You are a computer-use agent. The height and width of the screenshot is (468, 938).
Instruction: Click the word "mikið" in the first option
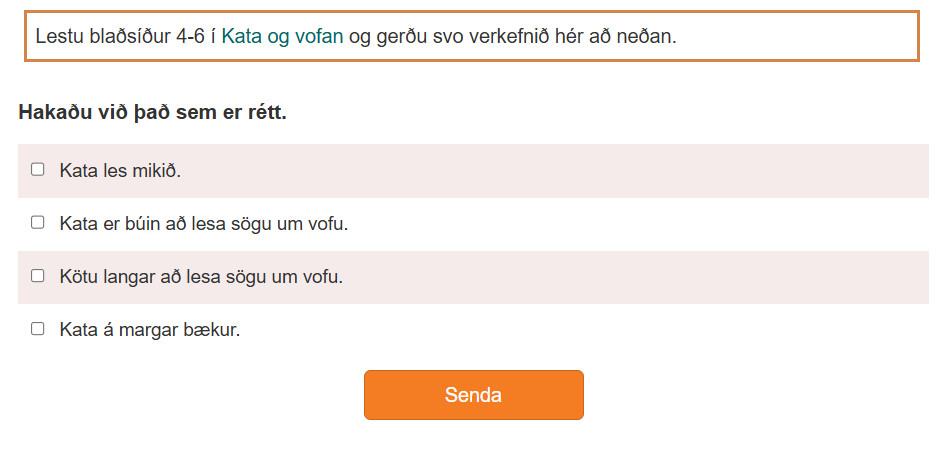(158, 171)
